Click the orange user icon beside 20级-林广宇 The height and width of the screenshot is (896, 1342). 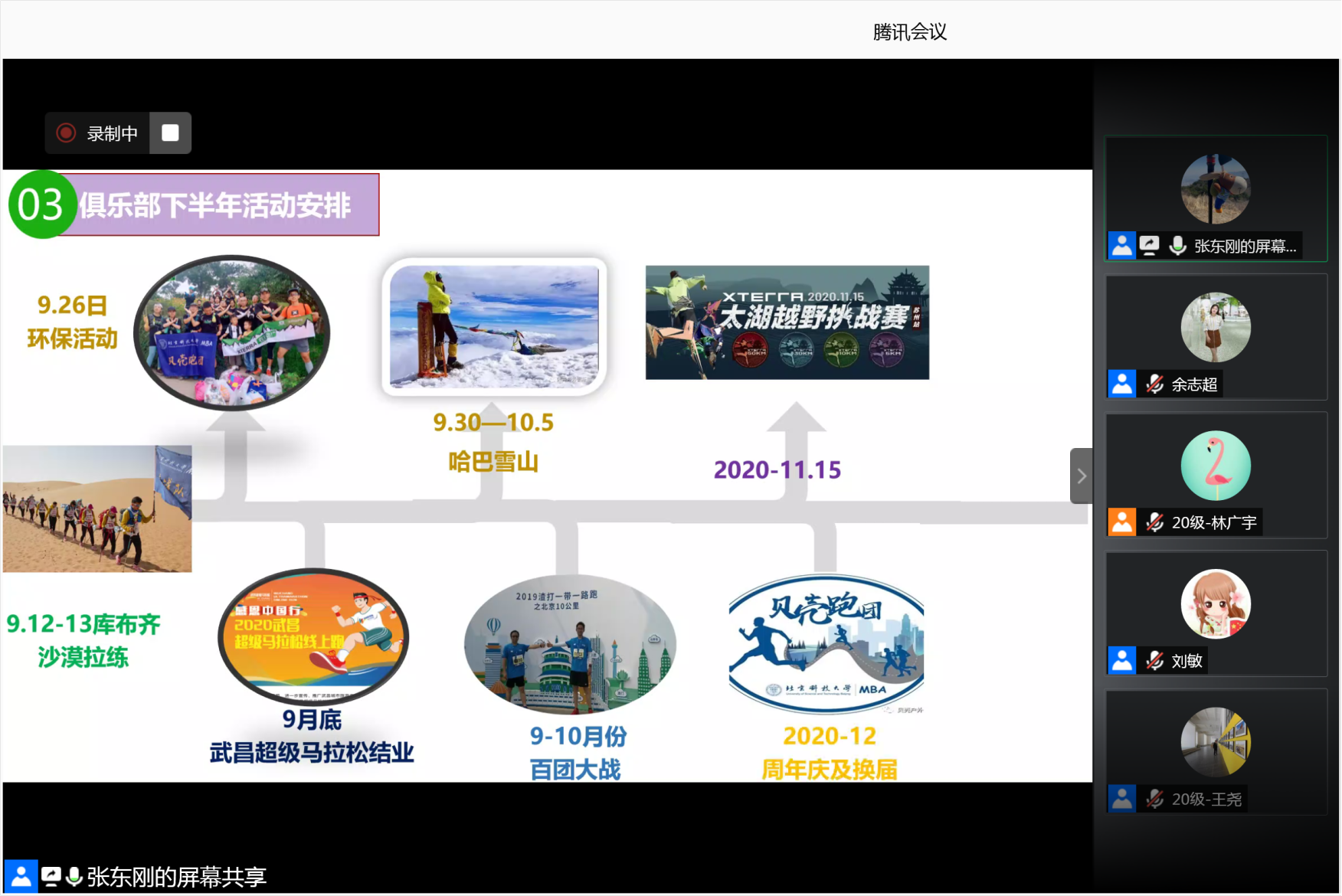[1122, 522]
